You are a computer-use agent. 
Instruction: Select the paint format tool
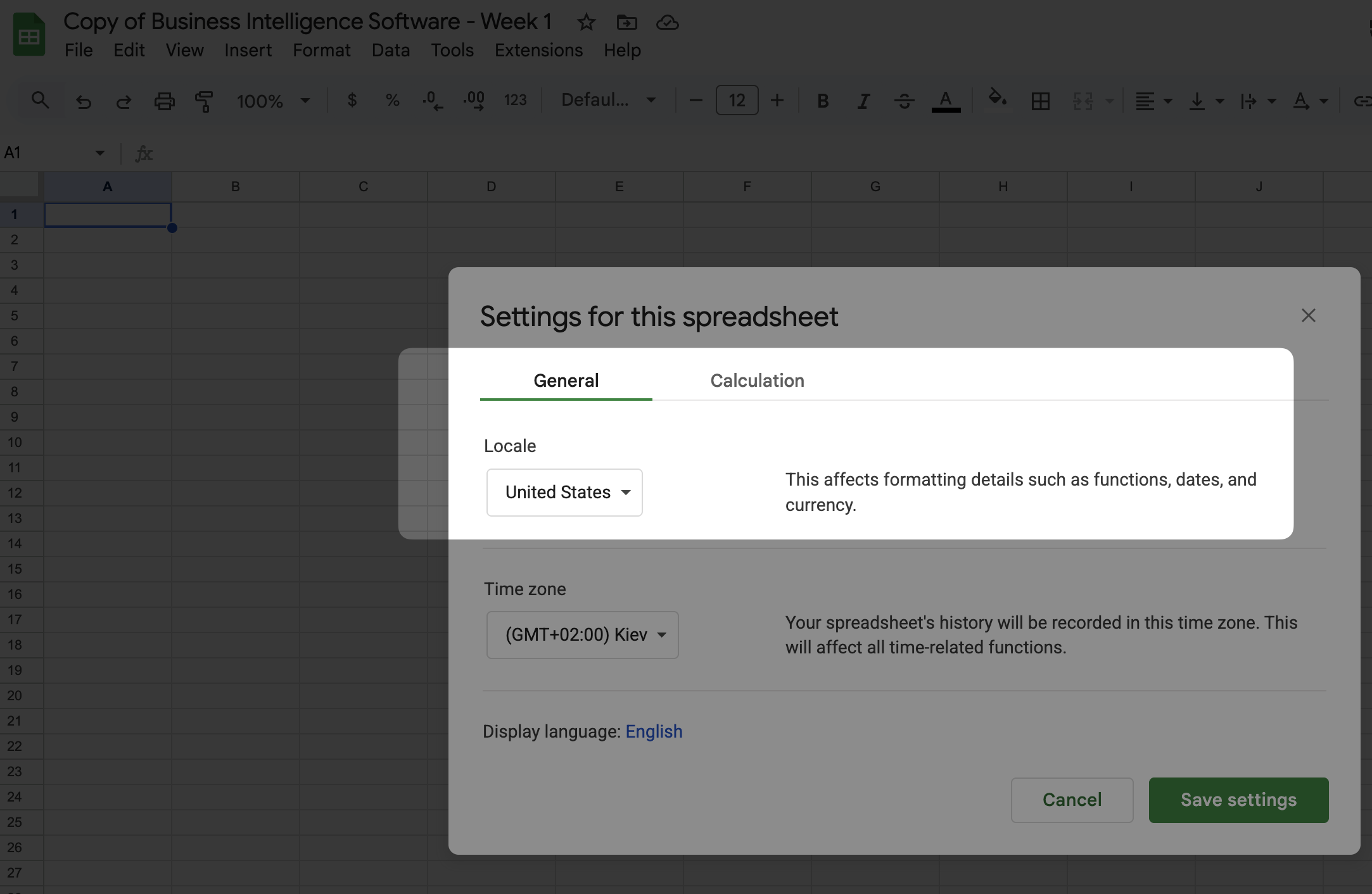pos(204,101)
